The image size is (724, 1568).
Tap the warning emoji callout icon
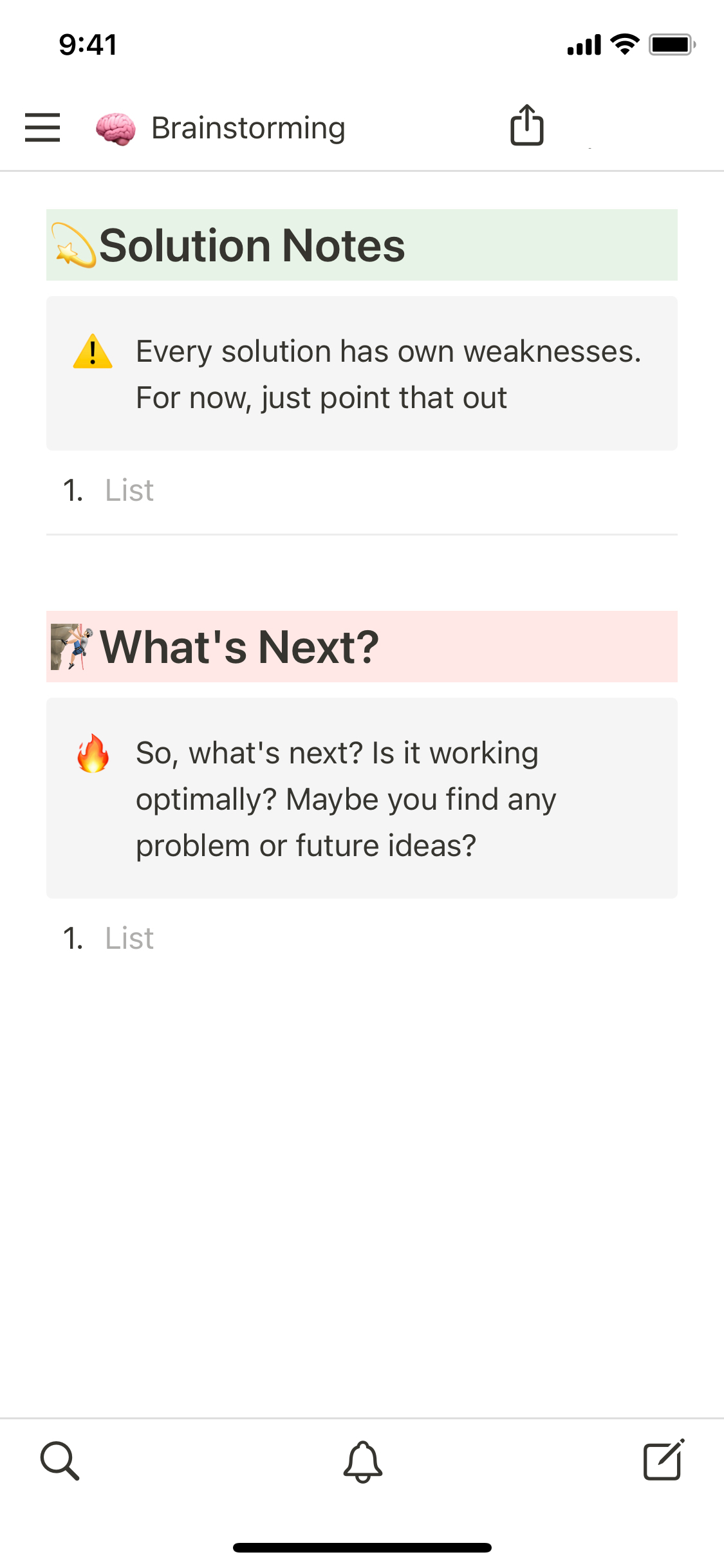(93, 351)
